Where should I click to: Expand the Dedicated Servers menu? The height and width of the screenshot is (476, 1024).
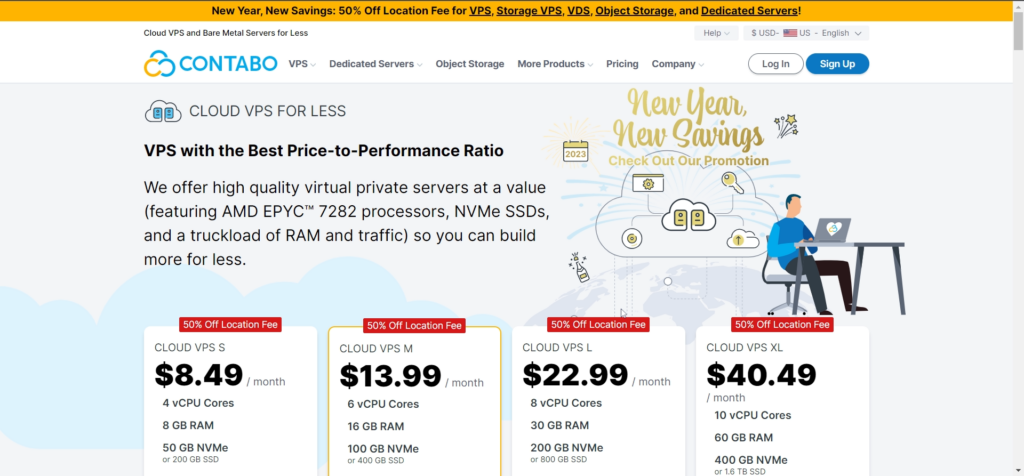[376, 64]
